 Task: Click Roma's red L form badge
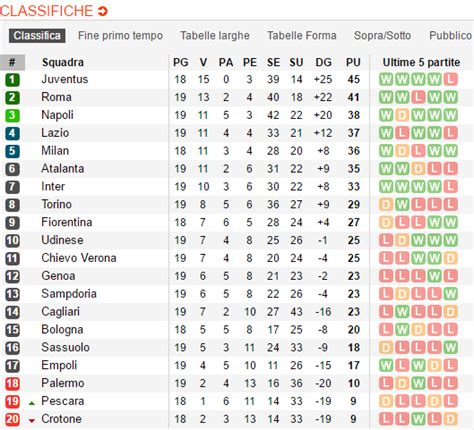coord(418,97)
